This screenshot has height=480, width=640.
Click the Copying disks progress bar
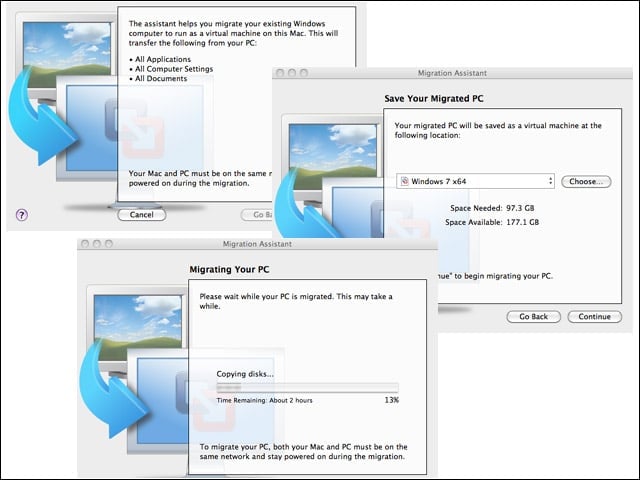pos(307,387)
